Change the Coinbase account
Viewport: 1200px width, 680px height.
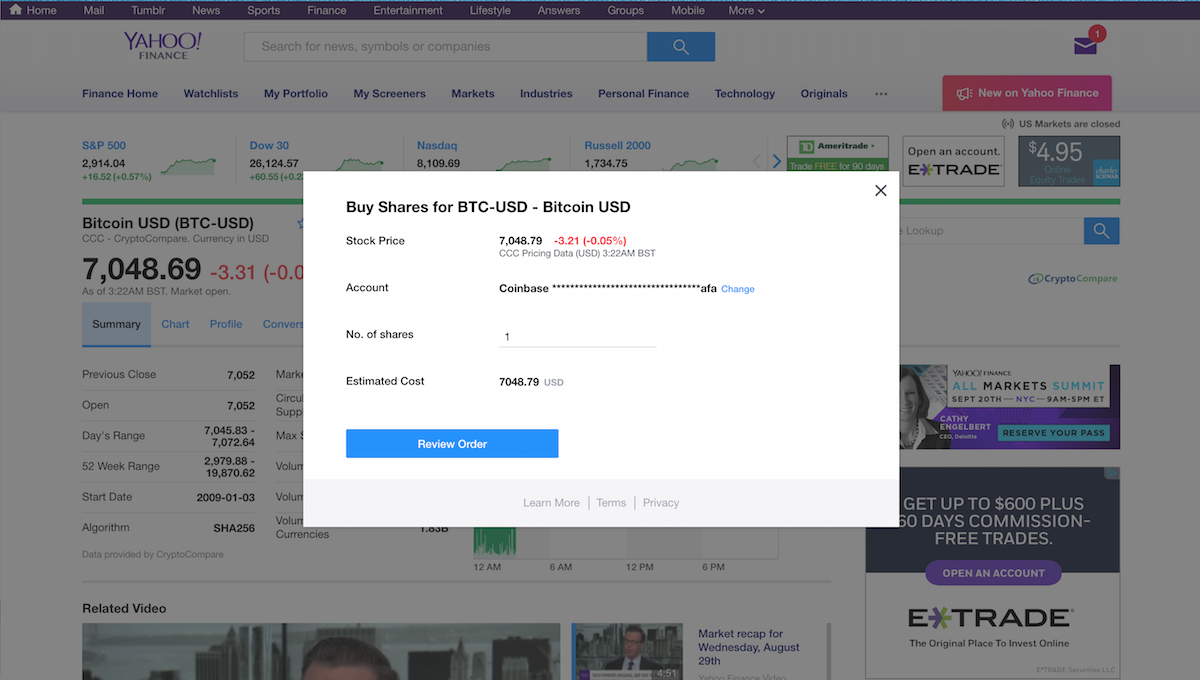pos(738,289)
